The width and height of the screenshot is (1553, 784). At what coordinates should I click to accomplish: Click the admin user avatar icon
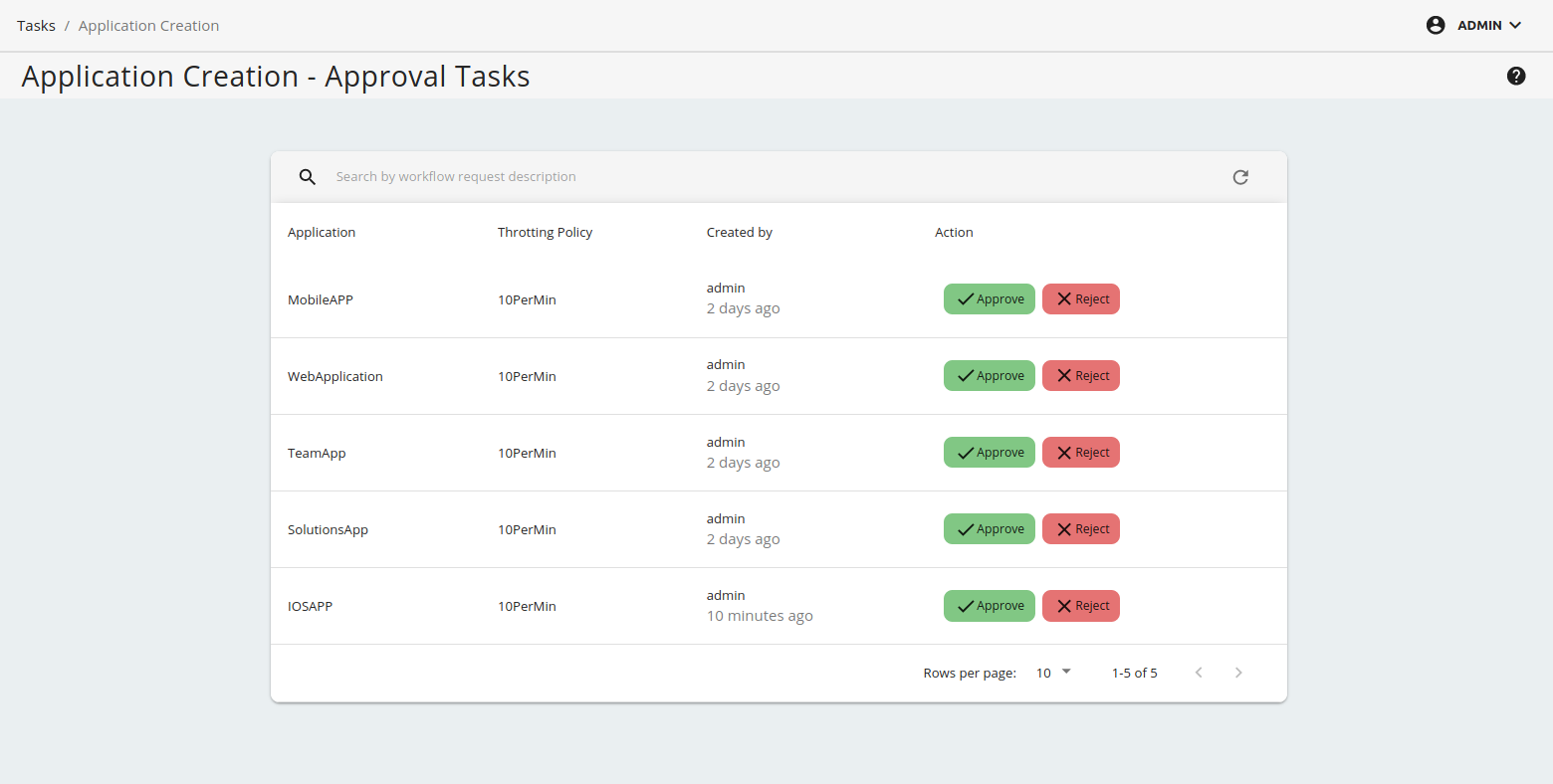click(1436, 26)
